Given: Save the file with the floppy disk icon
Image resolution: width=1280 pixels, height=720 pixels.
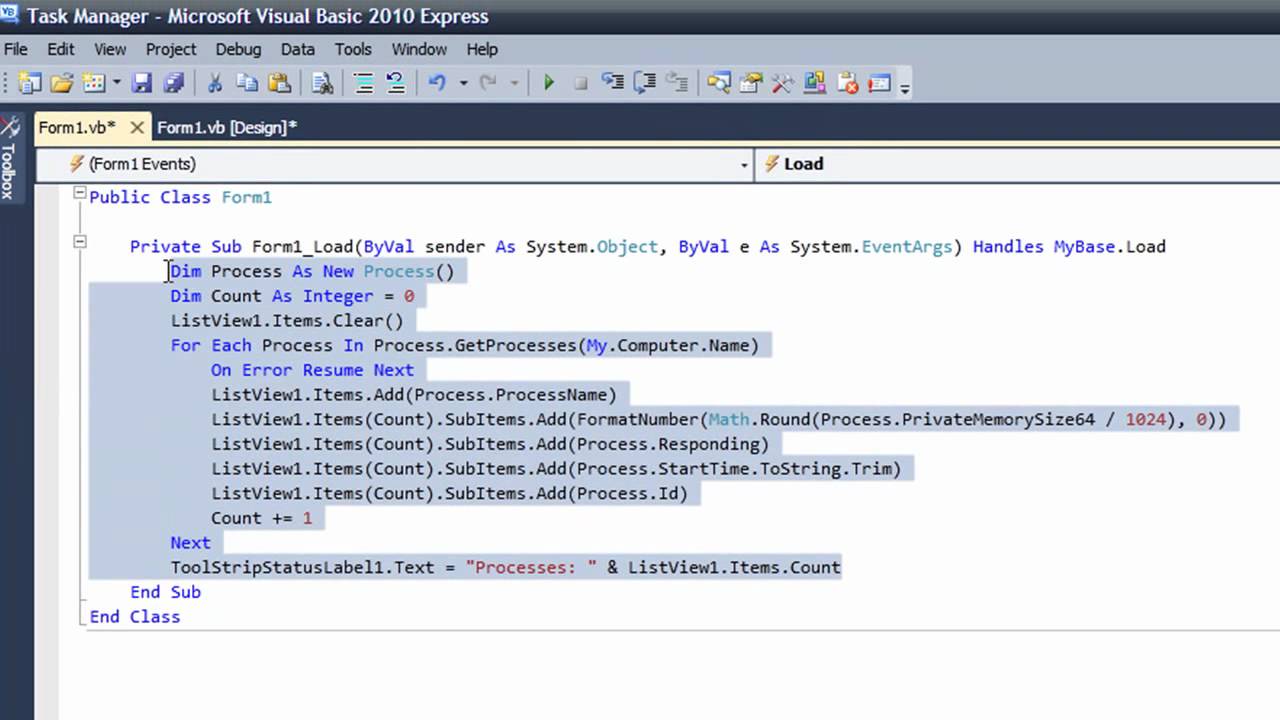Looking at the screenshot, I should click(x=142, y=84).
